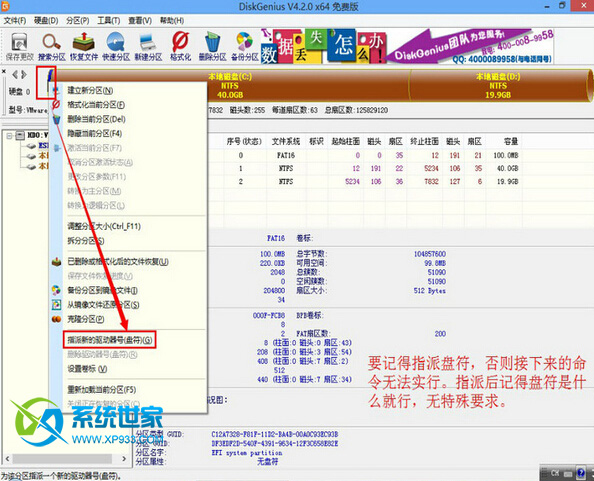Click the 终止柱面 column header
The height and width of the screenshot is (481, 594).
click(x=424, y=142)
